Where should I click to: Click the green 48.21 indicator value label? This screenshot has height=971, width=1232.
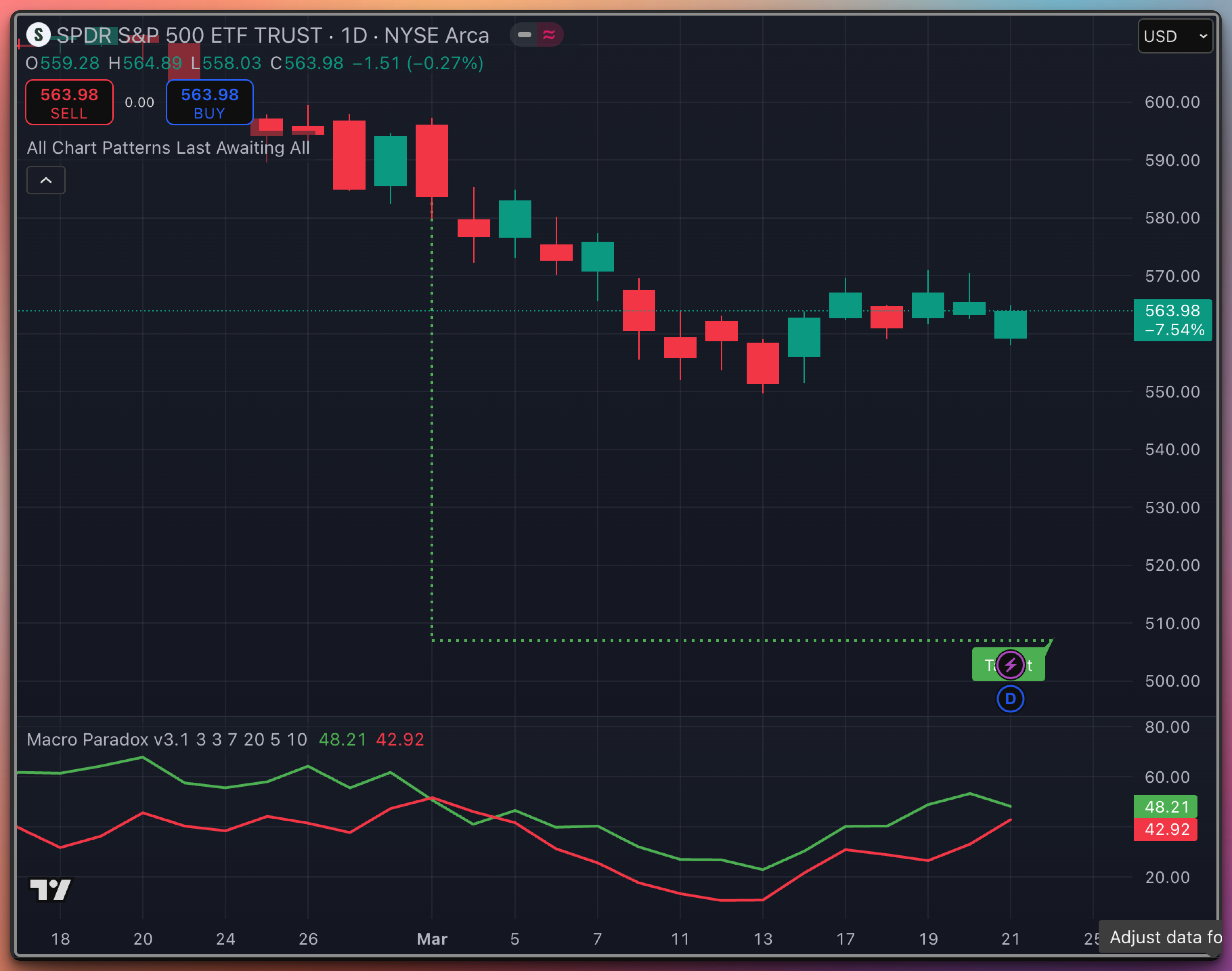pyautogui.click(x=1166, y=807)
